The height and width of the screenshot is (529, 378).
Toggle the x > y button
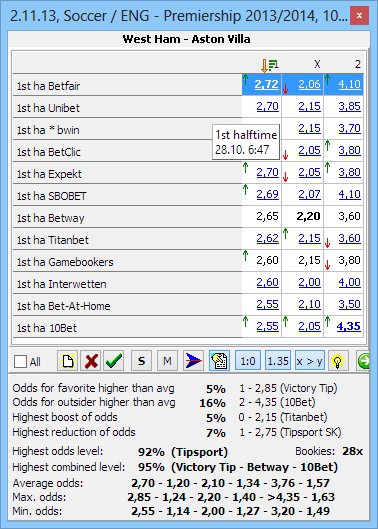point(309,361)
